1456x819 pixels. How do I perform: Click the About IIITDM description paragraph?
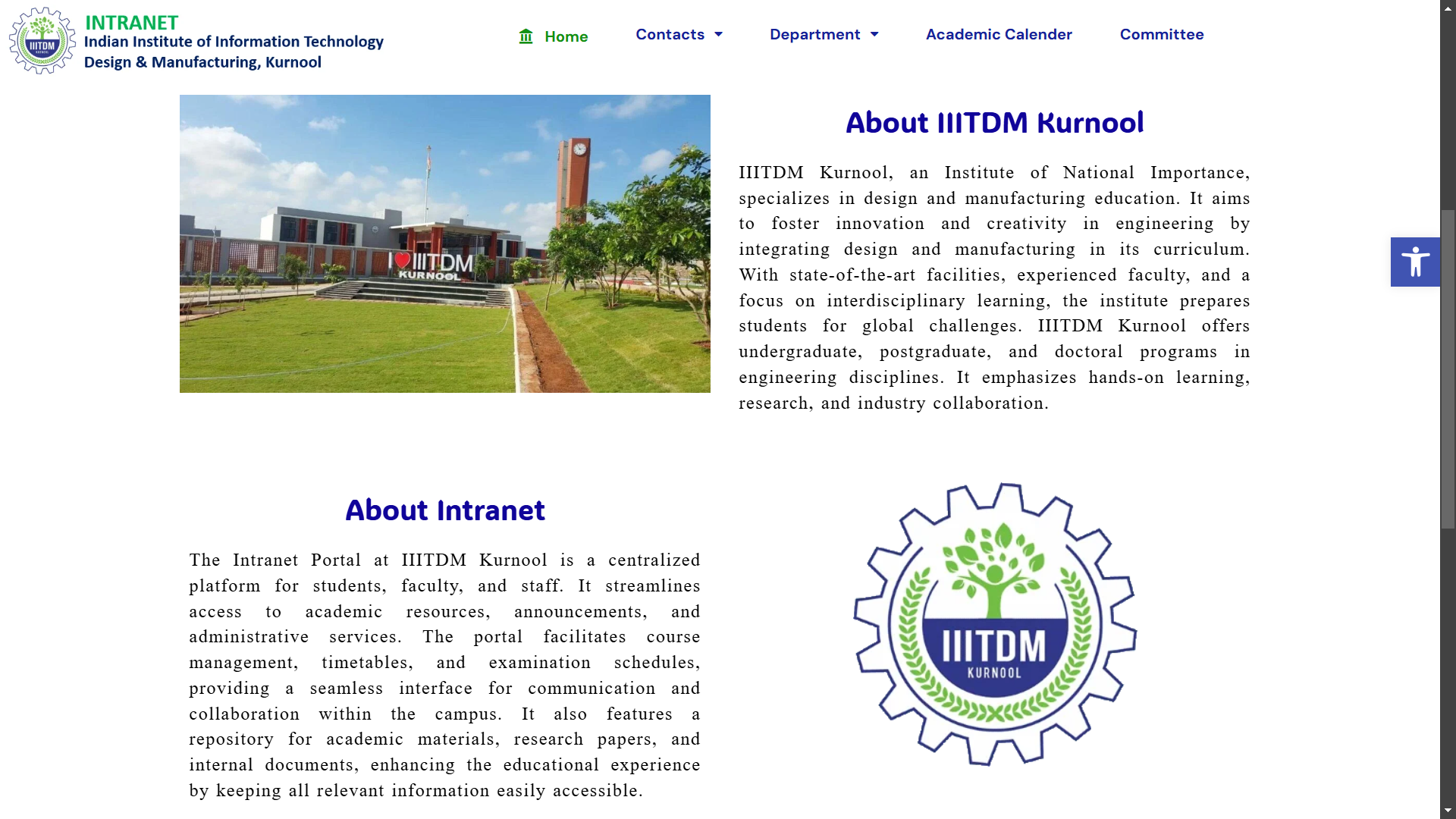994,287
